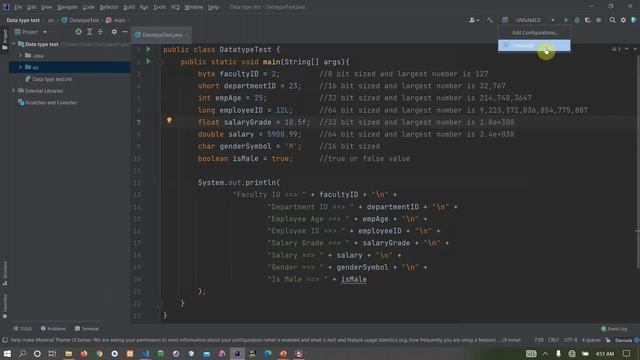Choose Edit Configurations from dropdown
This screenshot has width=640, height=360.
[534, 33]
